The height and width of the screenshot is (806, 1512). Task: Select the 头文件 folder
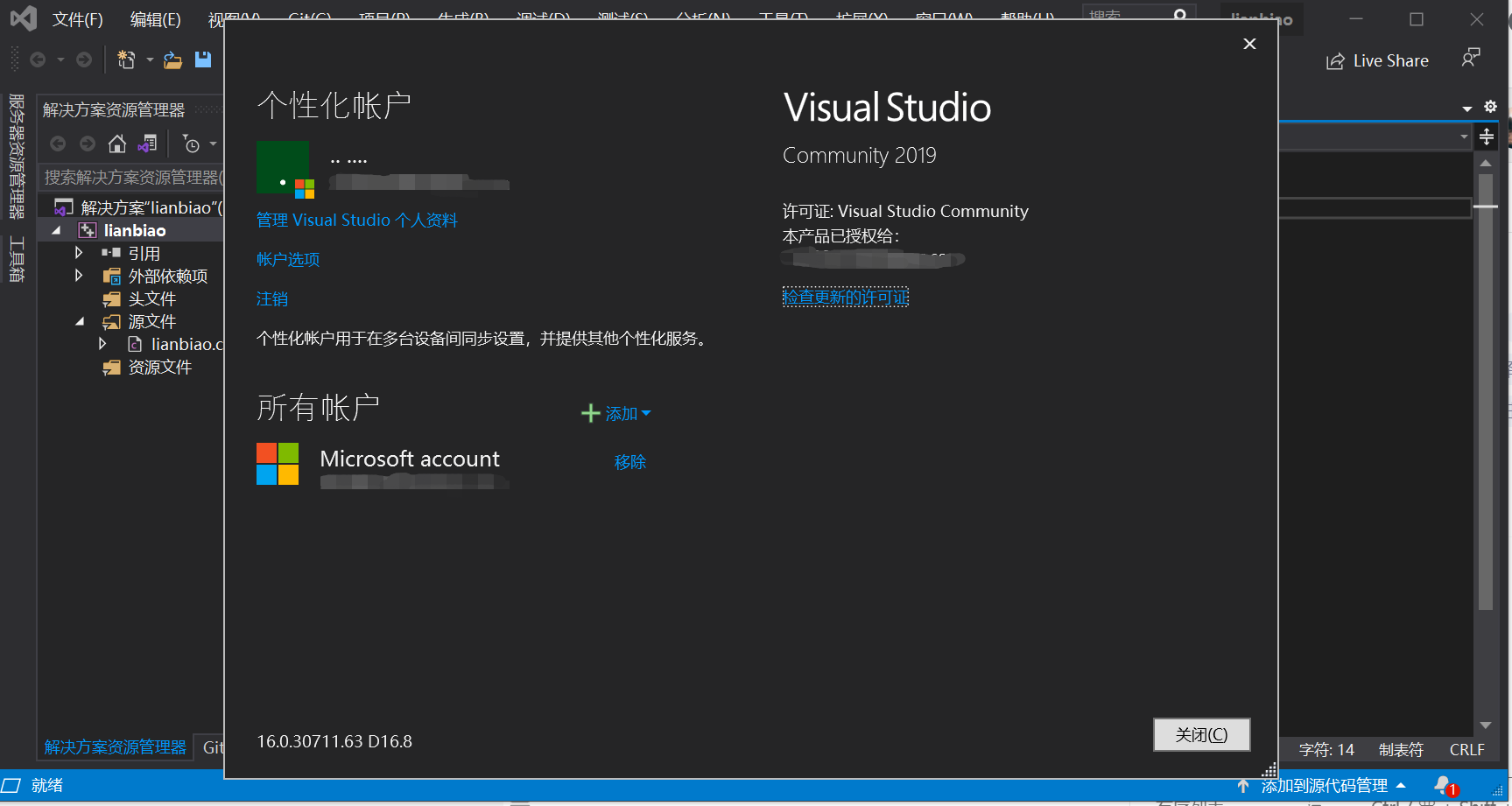click(152, 298)
